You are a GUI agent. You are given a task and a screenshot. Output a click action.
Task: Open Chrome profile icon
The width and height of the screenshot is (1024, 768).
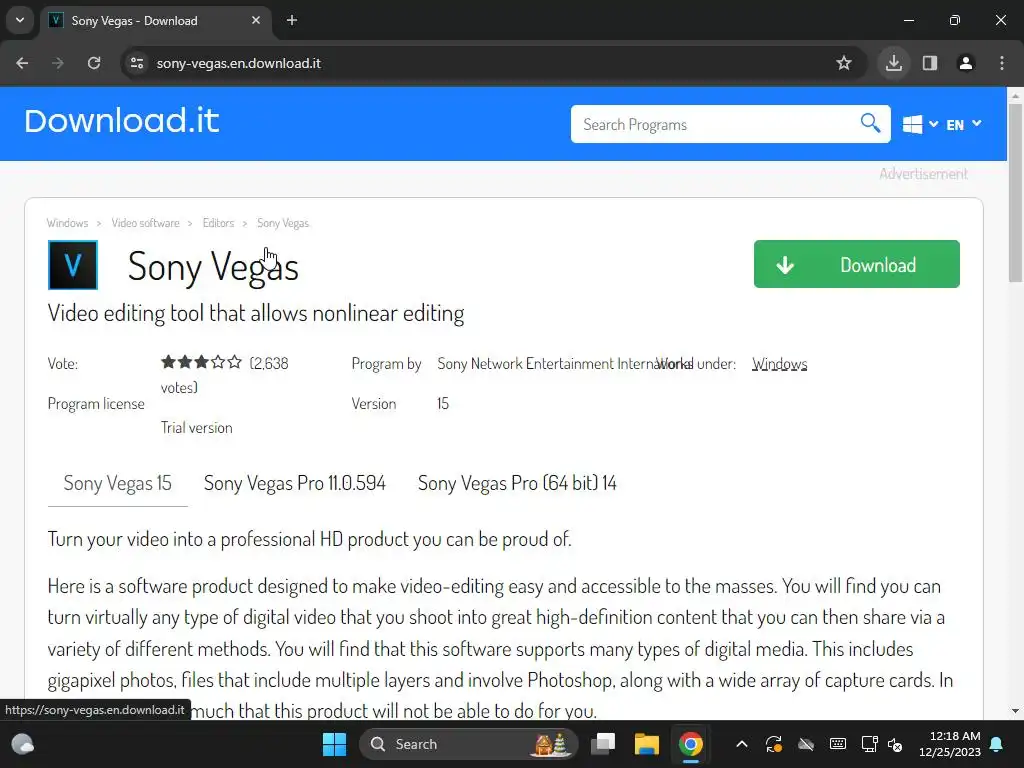tap(966, 63)
